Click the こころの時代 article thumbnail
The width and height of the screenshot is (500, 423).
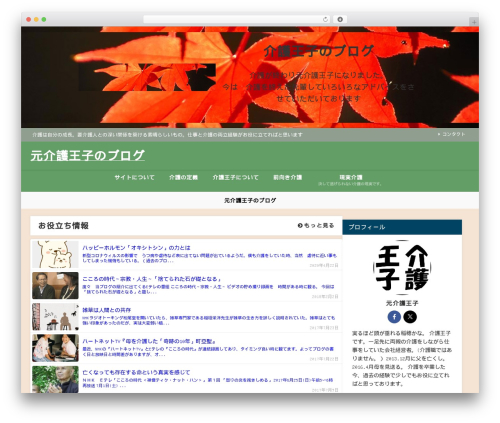(x=55, y=285)
